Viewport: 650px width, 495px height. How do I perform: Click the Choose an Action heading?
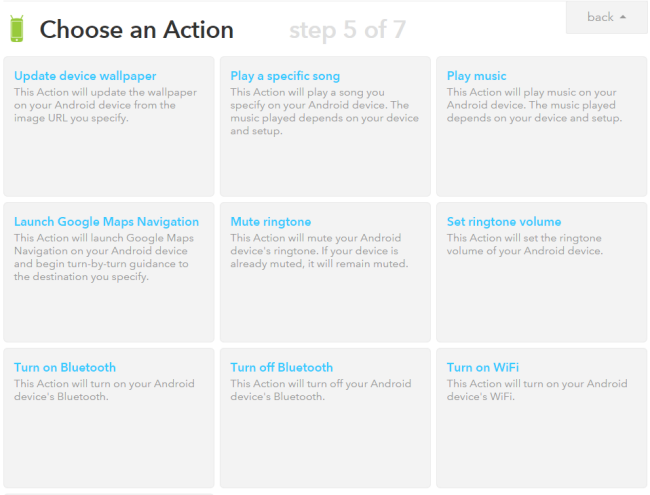(x=136, y=30)
